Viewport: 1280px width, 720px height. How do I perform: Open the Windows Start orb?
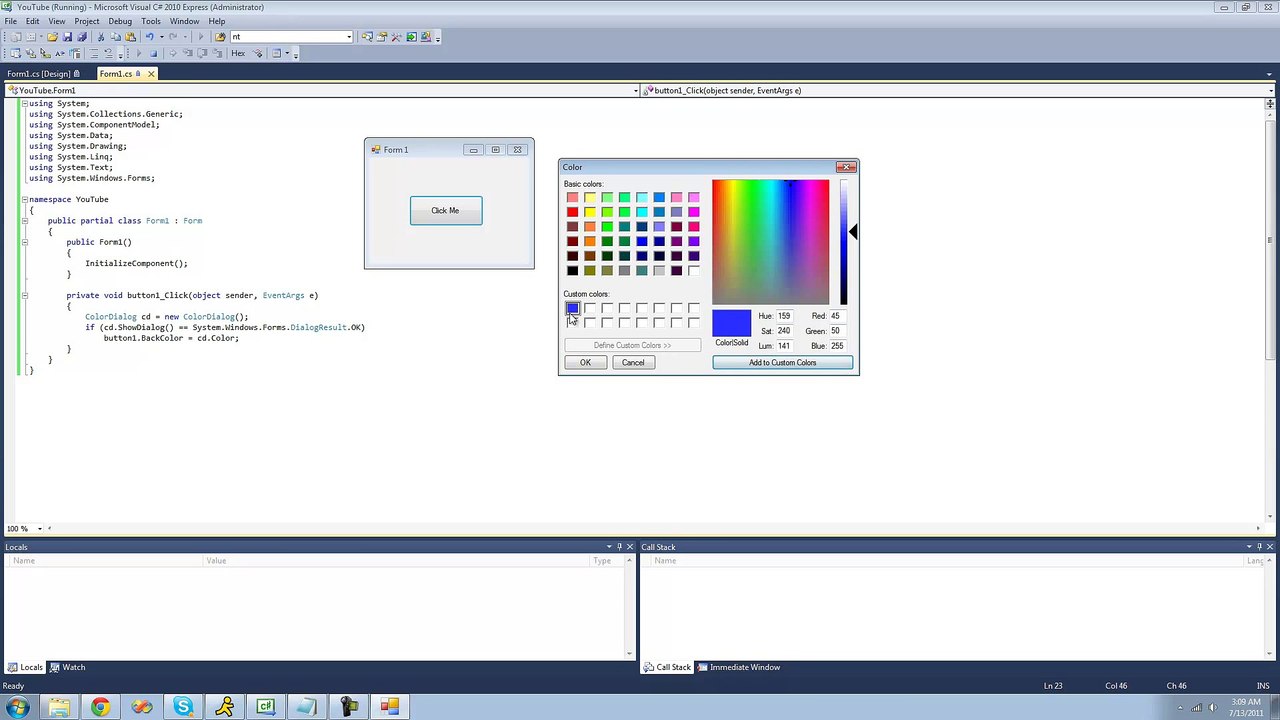pyautogui.click(x=18, y=707)
